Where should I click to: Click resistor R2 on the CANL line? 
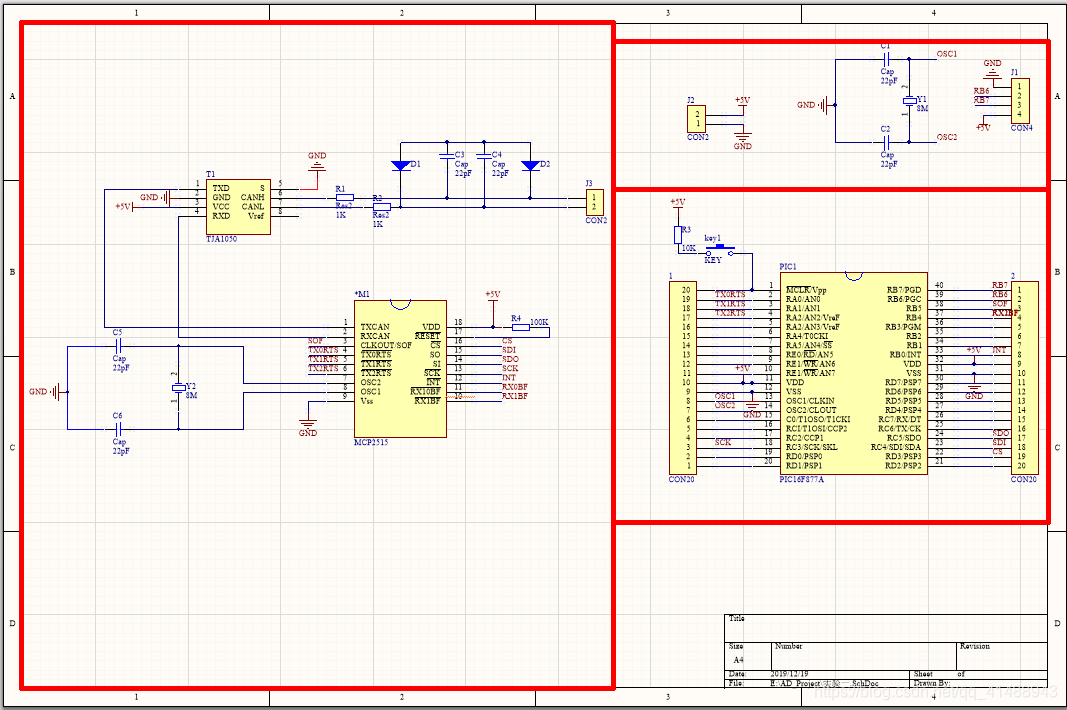[382, 207]
